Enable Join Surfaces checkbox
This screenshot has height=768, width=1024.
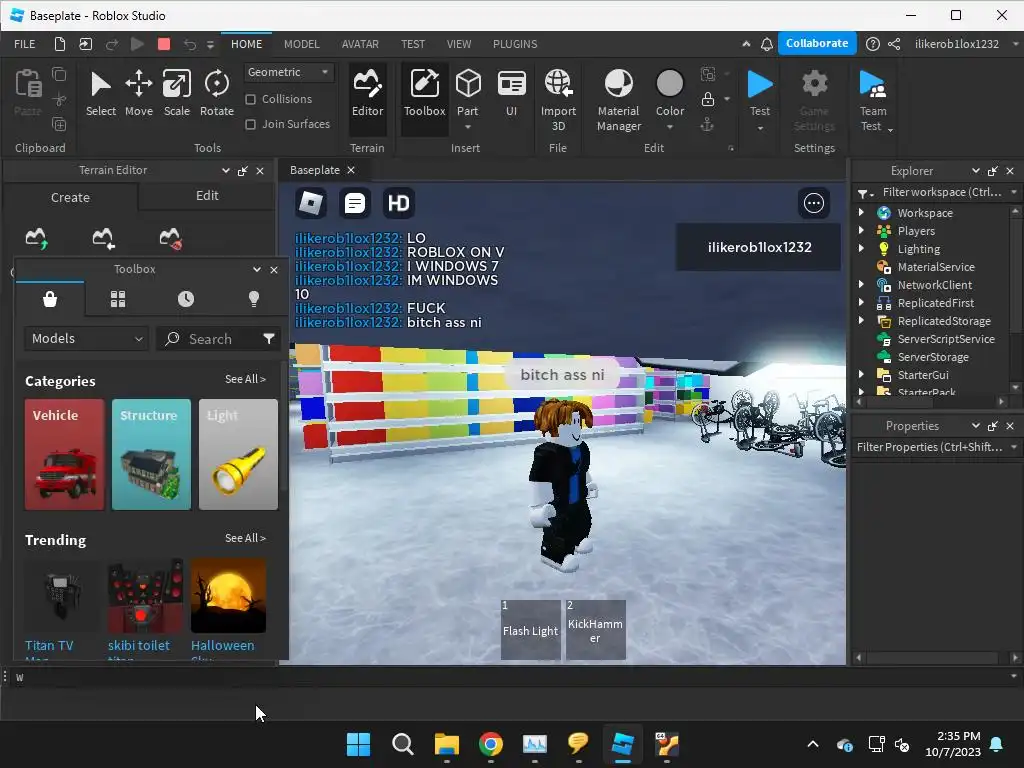250,124
